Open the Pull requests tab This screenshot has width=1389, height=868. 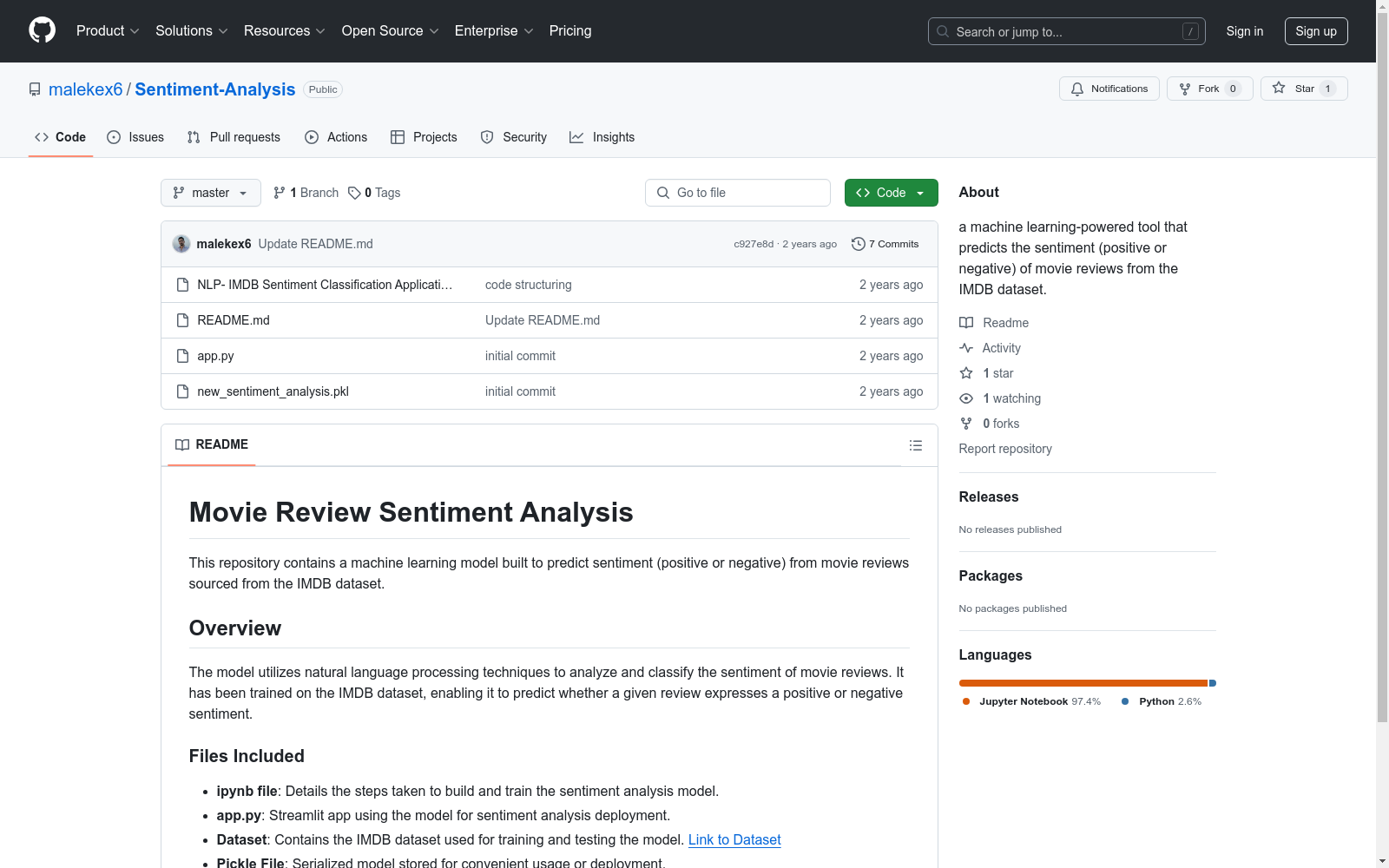click(234, 137)
